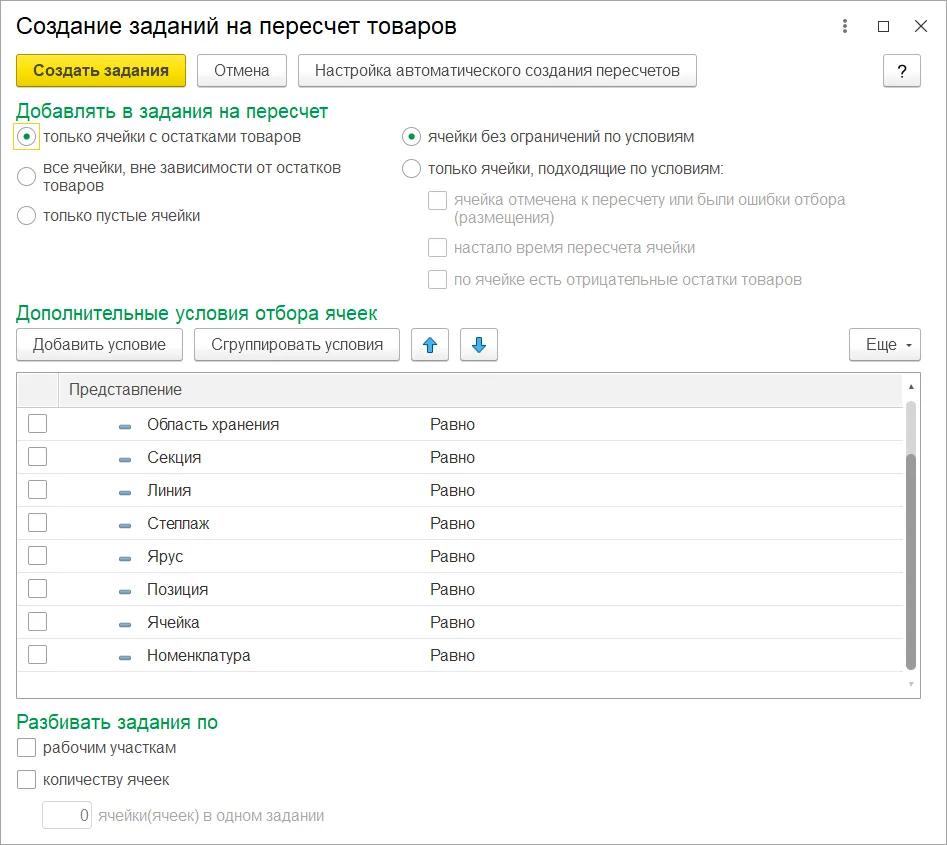Click the dash icon beside Область хранения
Viewport: 947px width, 845px height.
125,426
